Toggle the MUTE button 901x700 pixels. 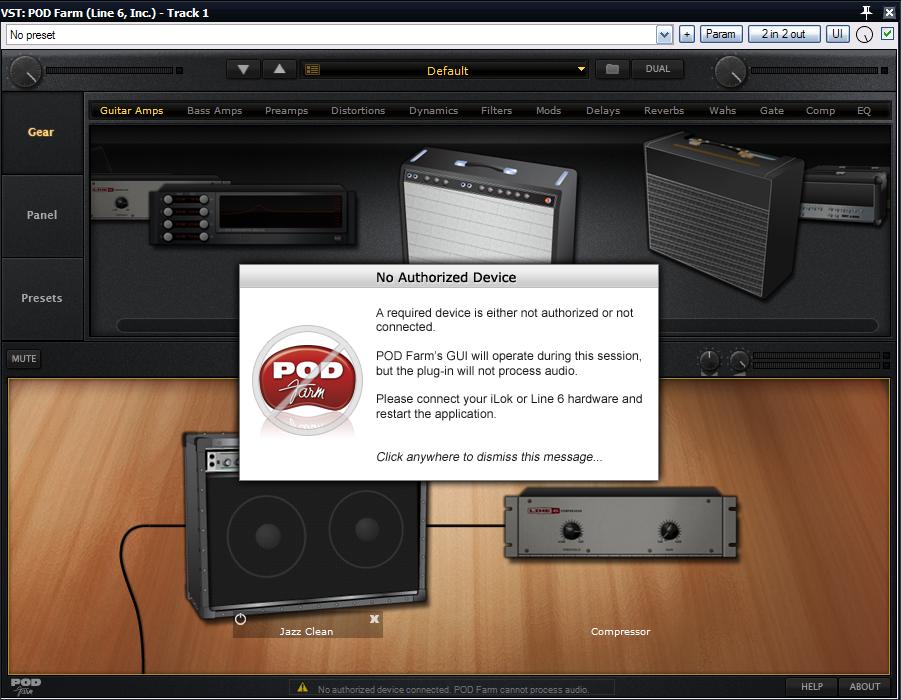24,359
